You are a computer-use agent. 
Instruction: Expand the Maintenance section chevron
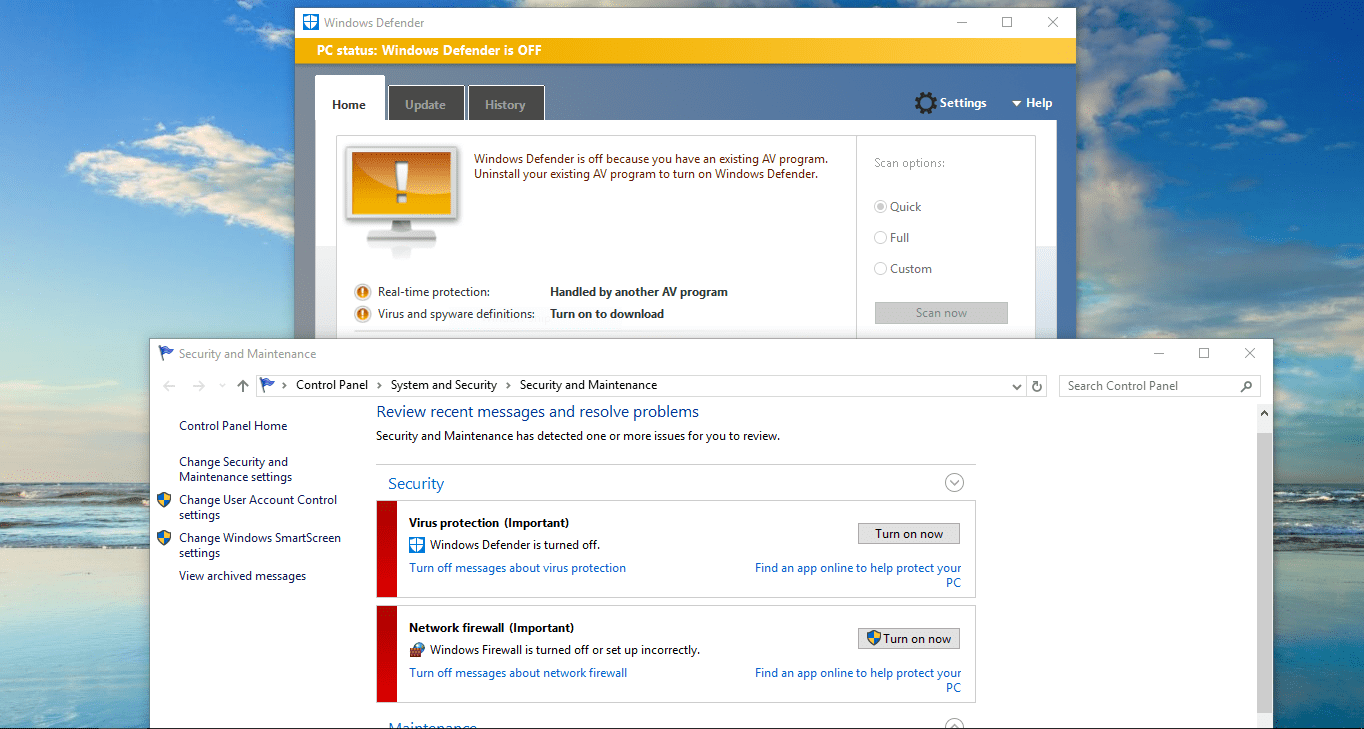click(954, 724)
